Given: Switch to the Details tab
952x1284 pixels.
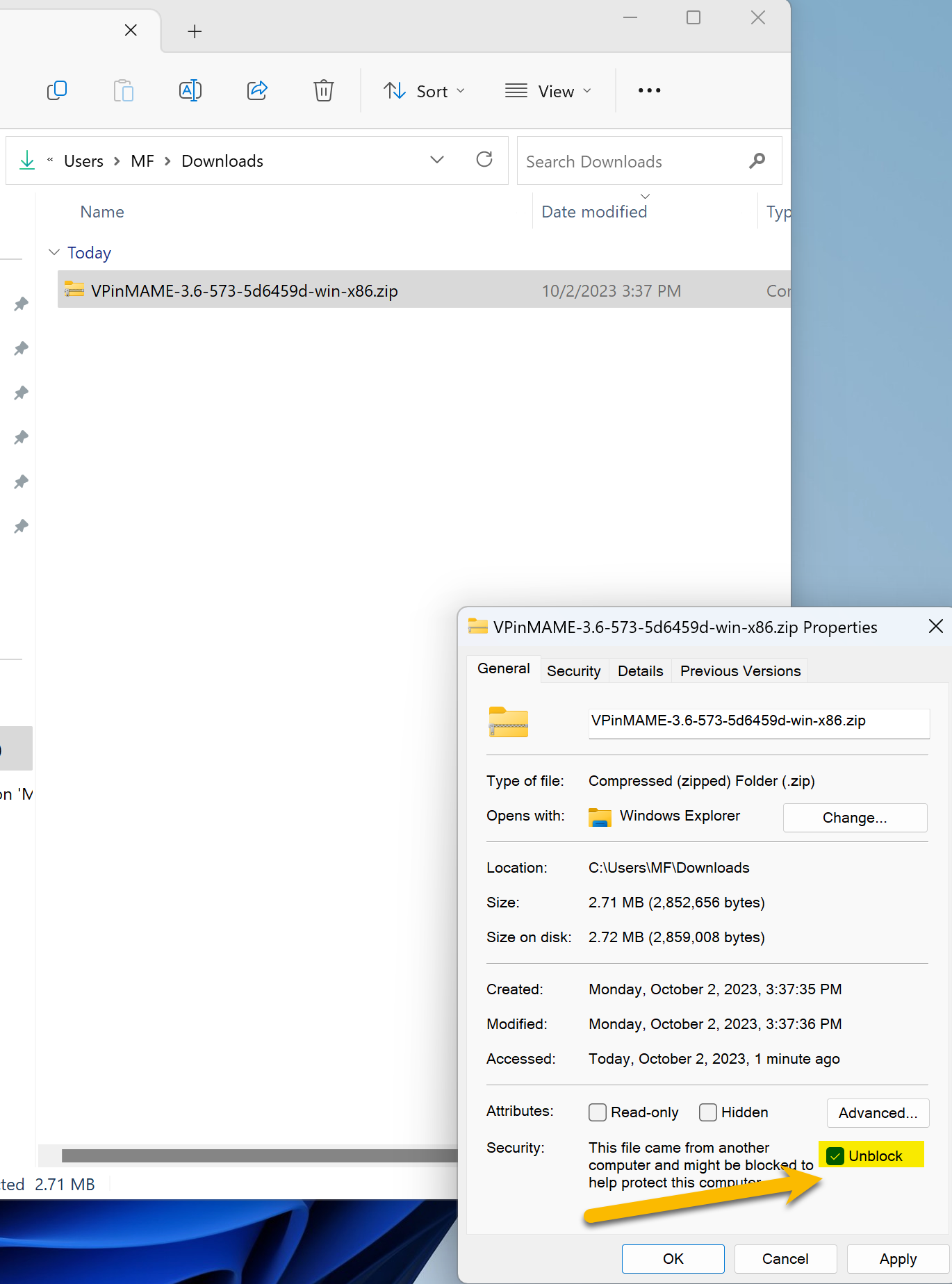Looking at the screenshot, I should tap(640, 671).
